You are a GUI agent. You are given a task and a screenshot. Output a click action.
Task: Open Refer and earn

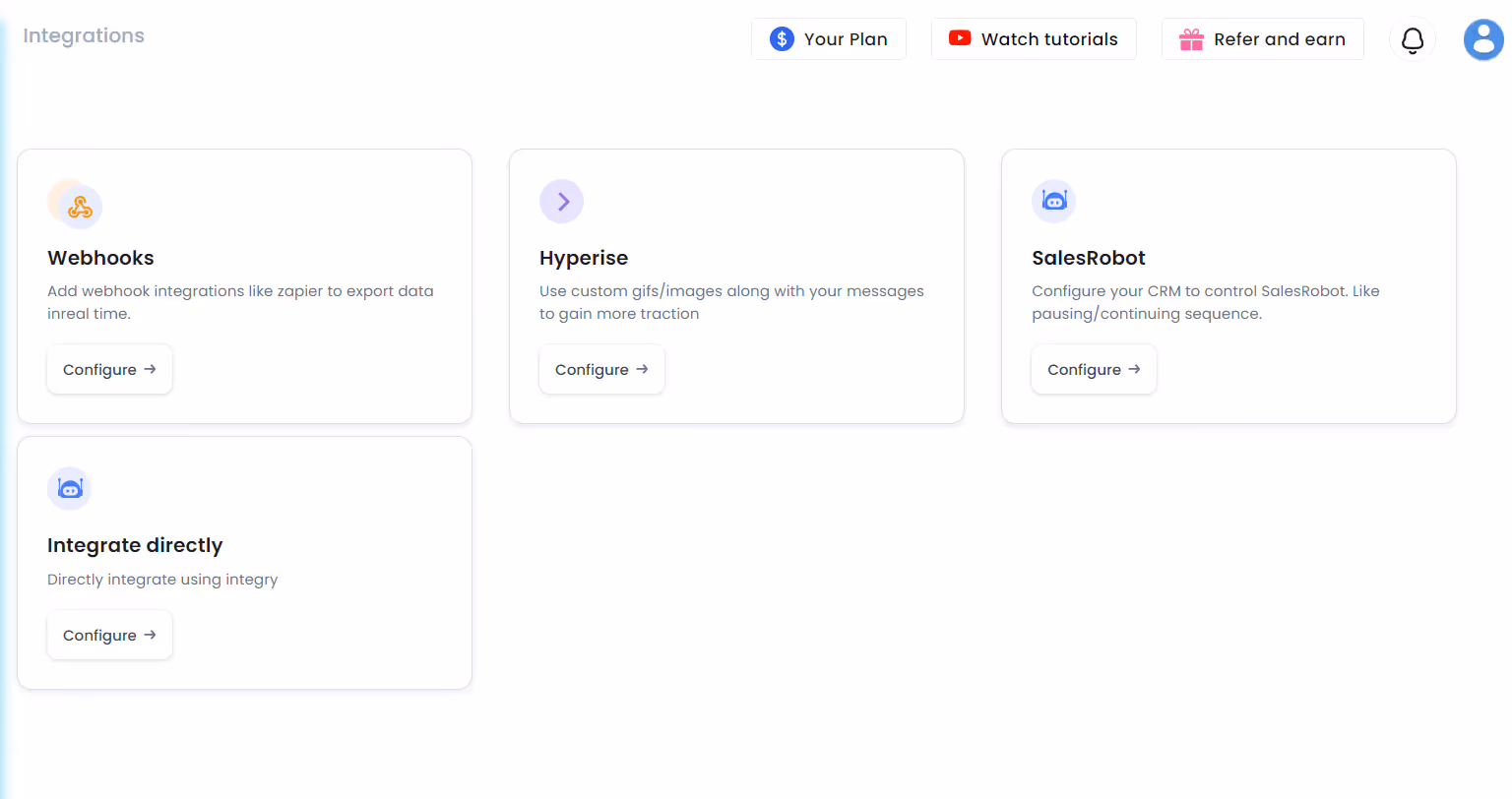pyautogui.click(x=1263, y=38)
